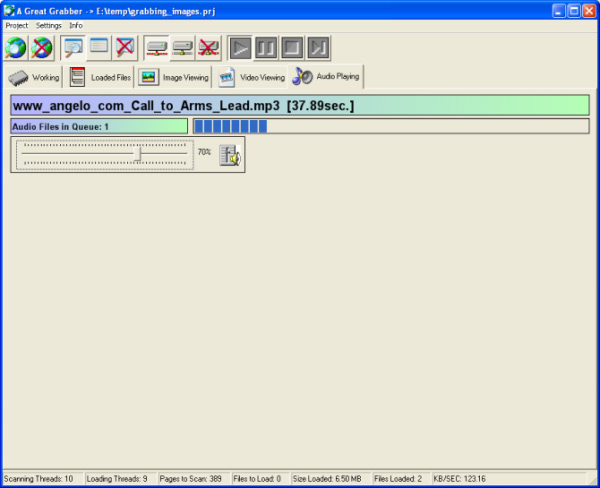
Task: Click the first network drive icon
Action: pos(157,47)
